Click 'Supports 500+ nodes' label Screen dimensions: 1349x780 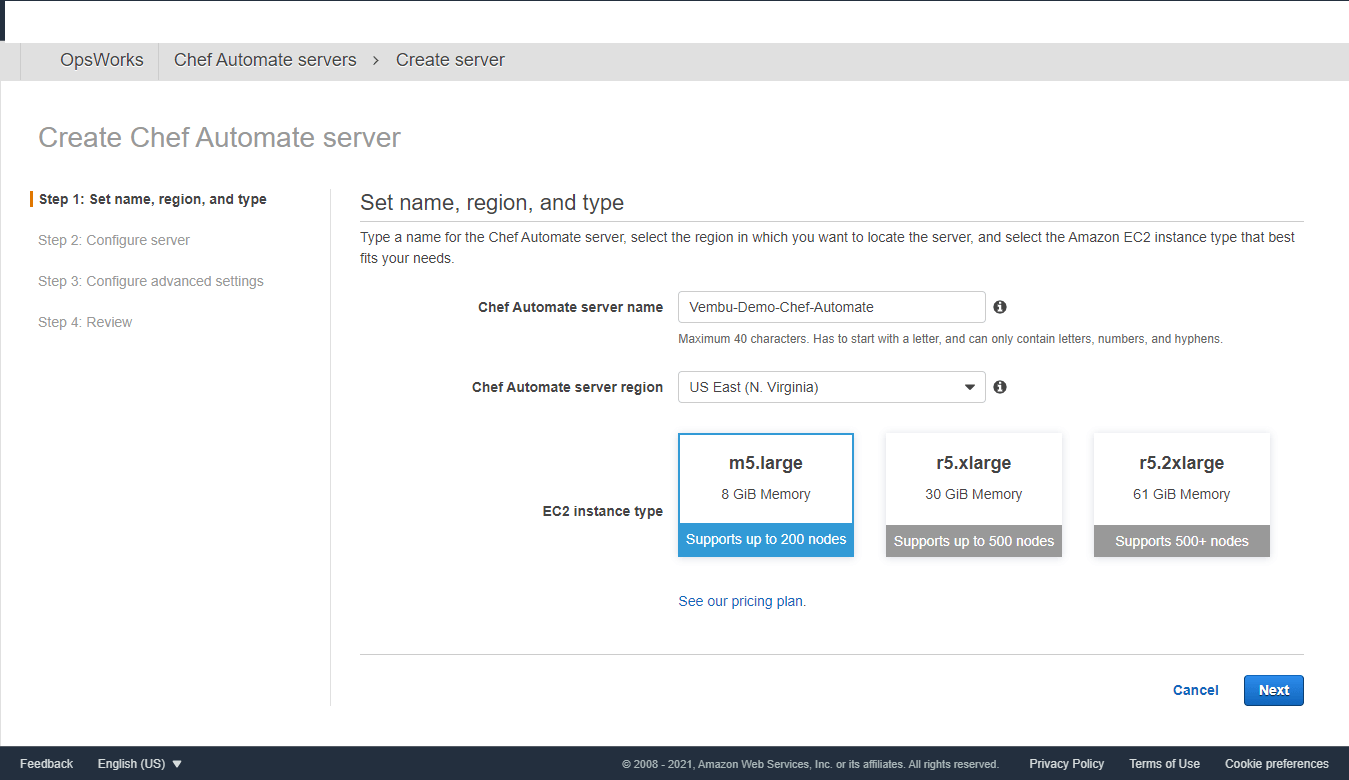(1182, 541)
